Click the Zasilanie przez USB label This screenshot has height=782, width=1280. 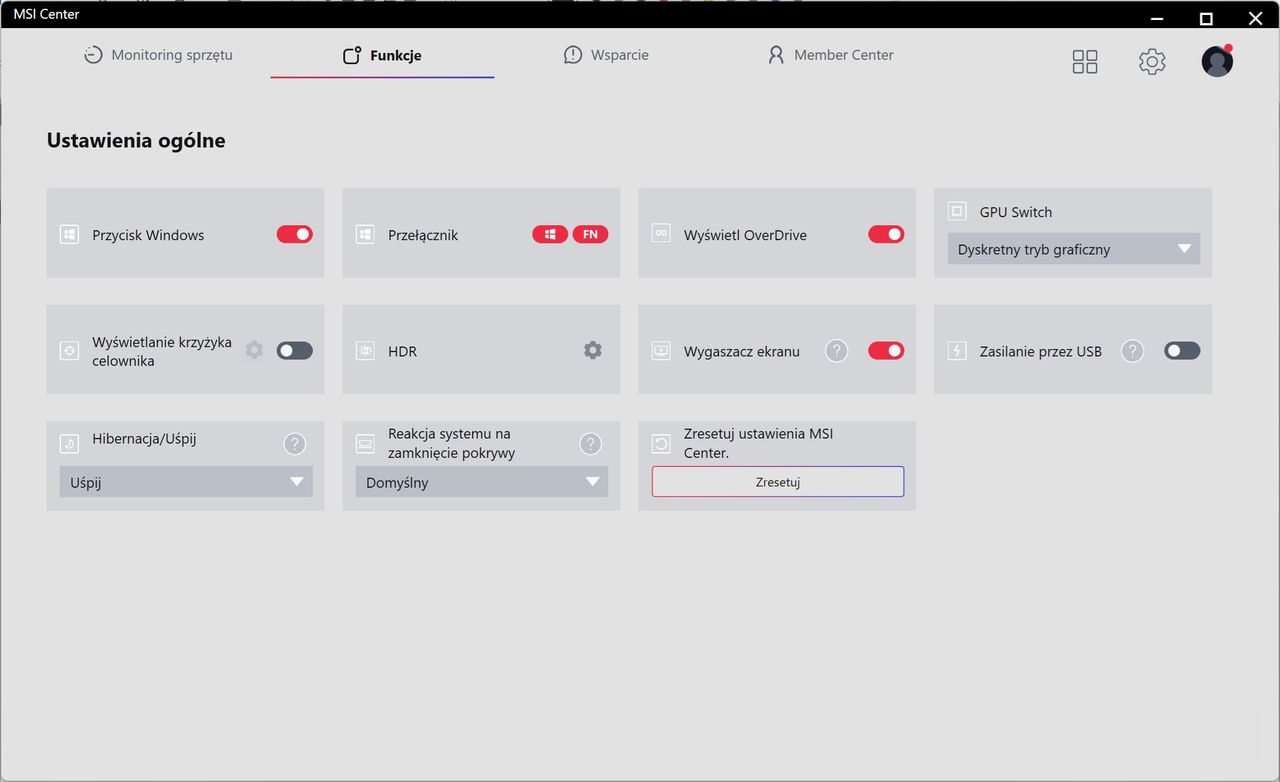1041,351
